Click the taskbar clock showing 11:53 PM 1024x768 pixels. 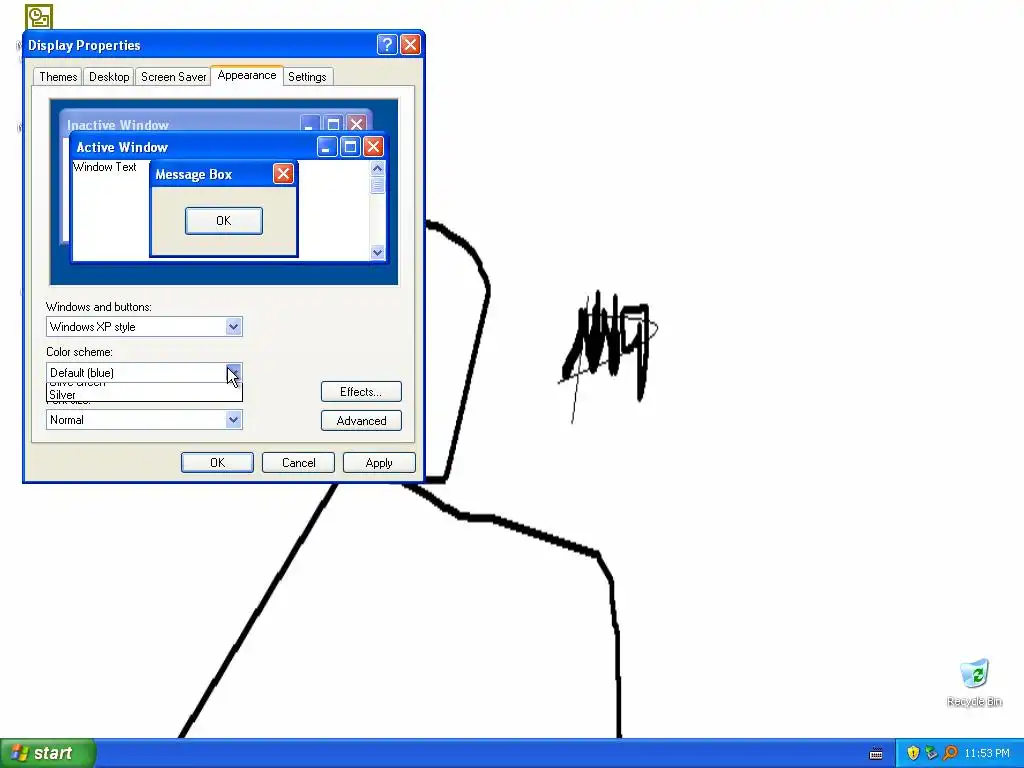(x=987, y=753)
